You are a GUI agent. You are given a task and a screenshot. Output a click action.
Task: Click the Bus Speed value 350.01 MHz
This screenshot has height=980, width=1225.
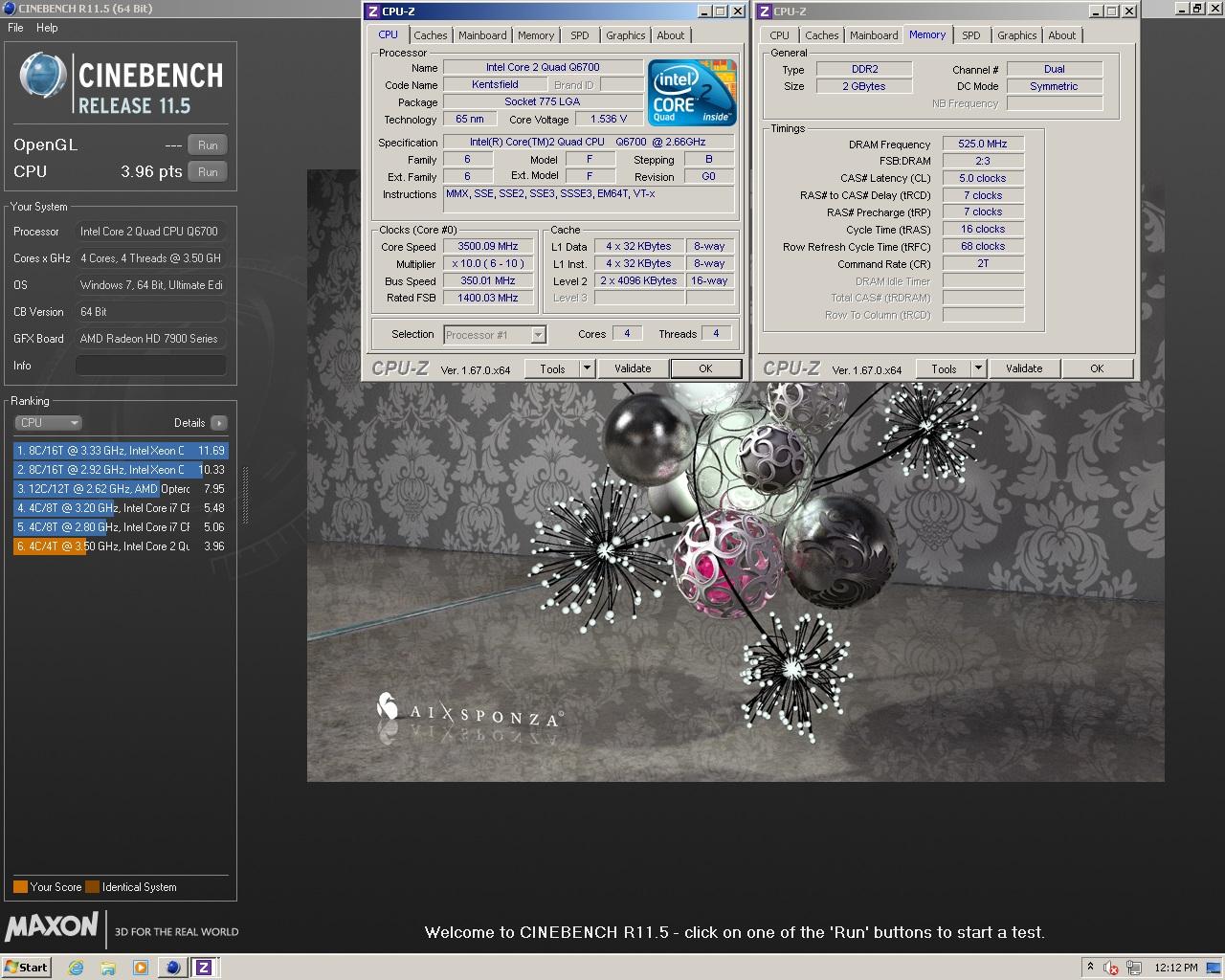488,281
